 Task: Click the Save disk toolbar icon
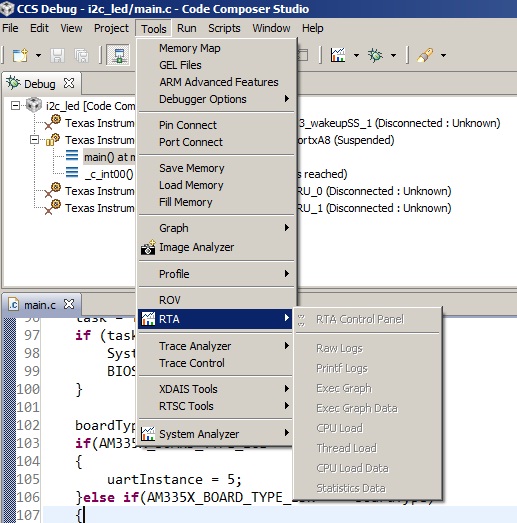click(x=57, y=55)
